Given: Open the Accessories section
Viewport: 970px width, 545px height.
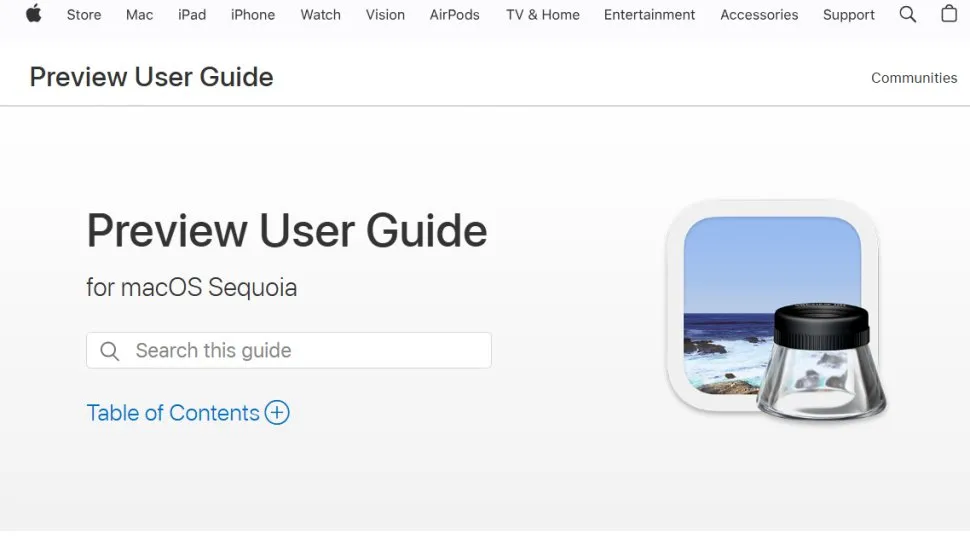Looking at the screenshot, I should click(759, 15).
